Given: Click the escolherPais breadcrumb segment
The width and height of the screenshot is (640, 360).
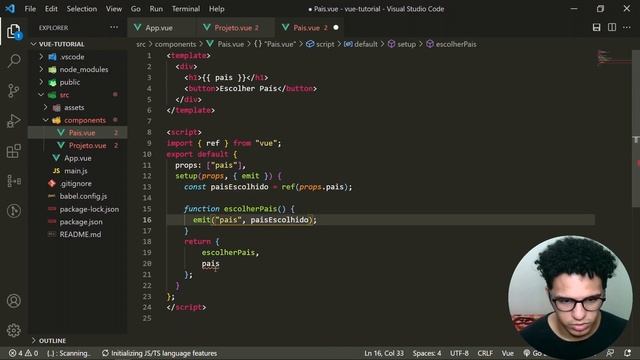Looking at the screenshot, I should [451, 44].
